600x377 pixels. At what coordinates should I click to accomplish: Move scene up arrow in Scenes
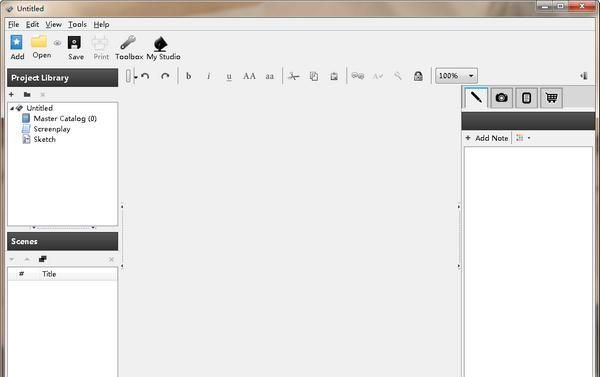(27, 259)
